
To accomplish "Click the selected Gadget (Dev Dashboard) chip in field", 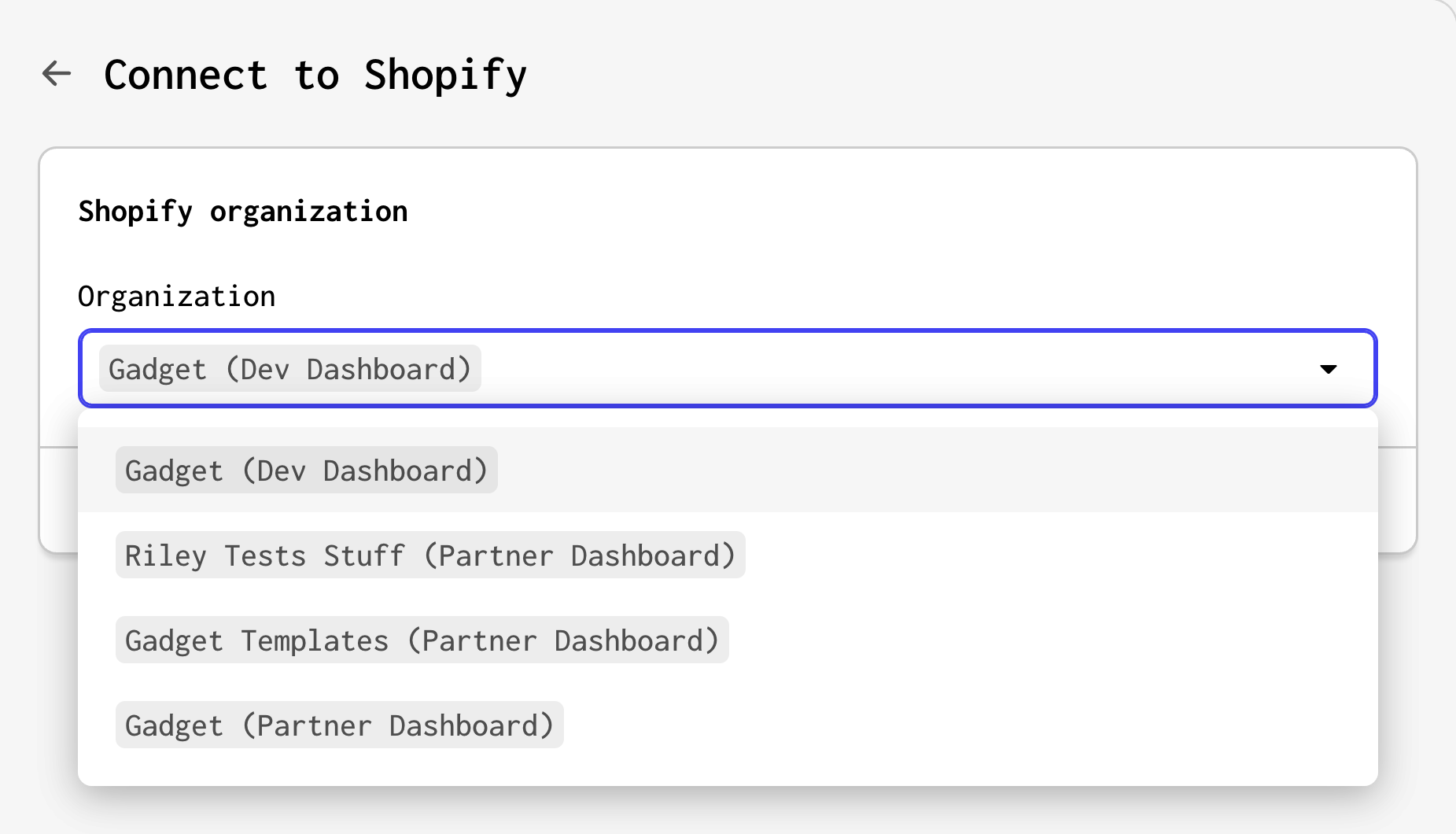I will 289,368.
